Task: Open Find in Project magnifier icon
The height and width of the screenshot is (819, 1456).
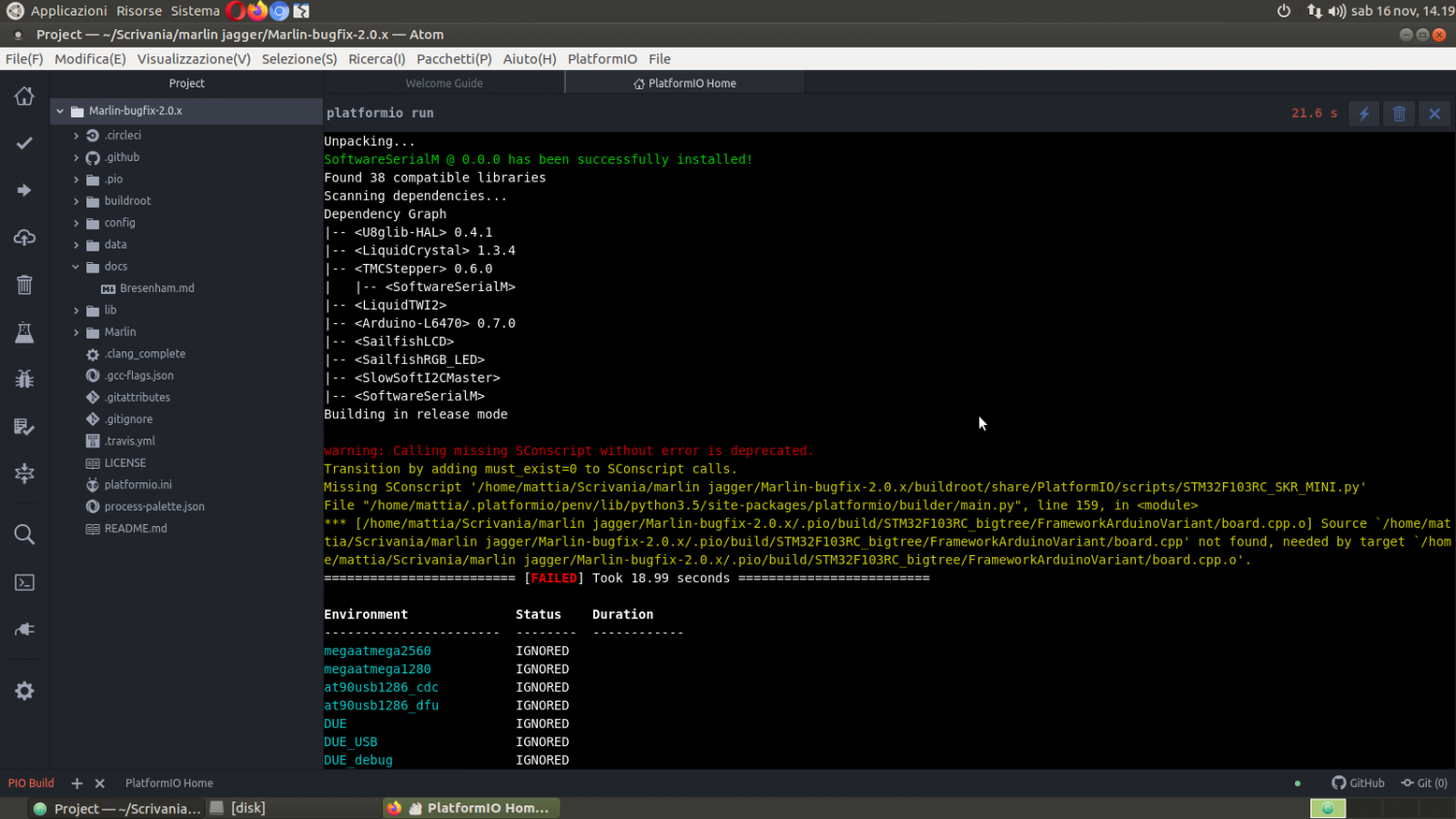Action: click(x=24, y=535)
